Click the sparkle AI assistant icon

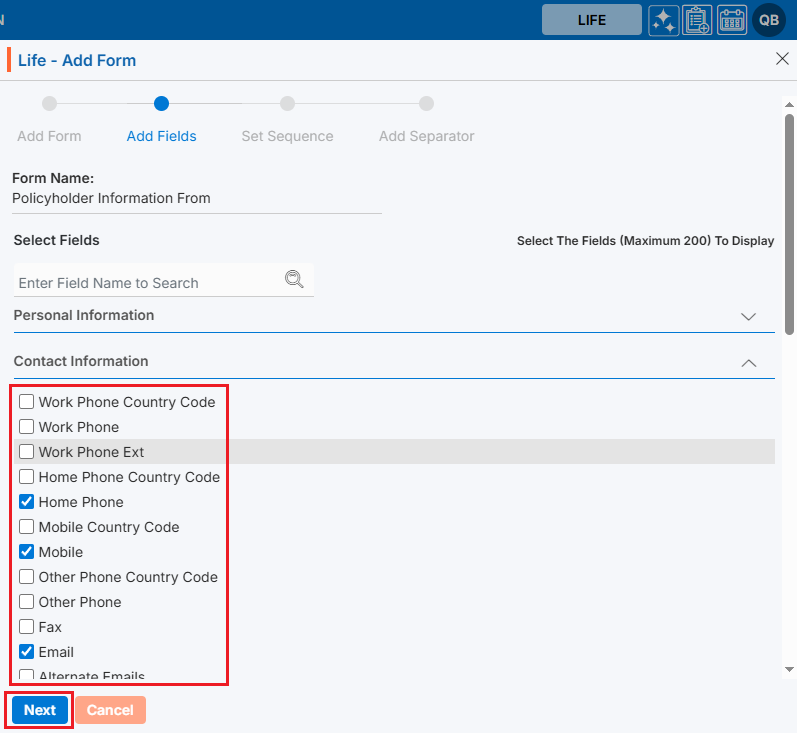click(x=663, y=20)
